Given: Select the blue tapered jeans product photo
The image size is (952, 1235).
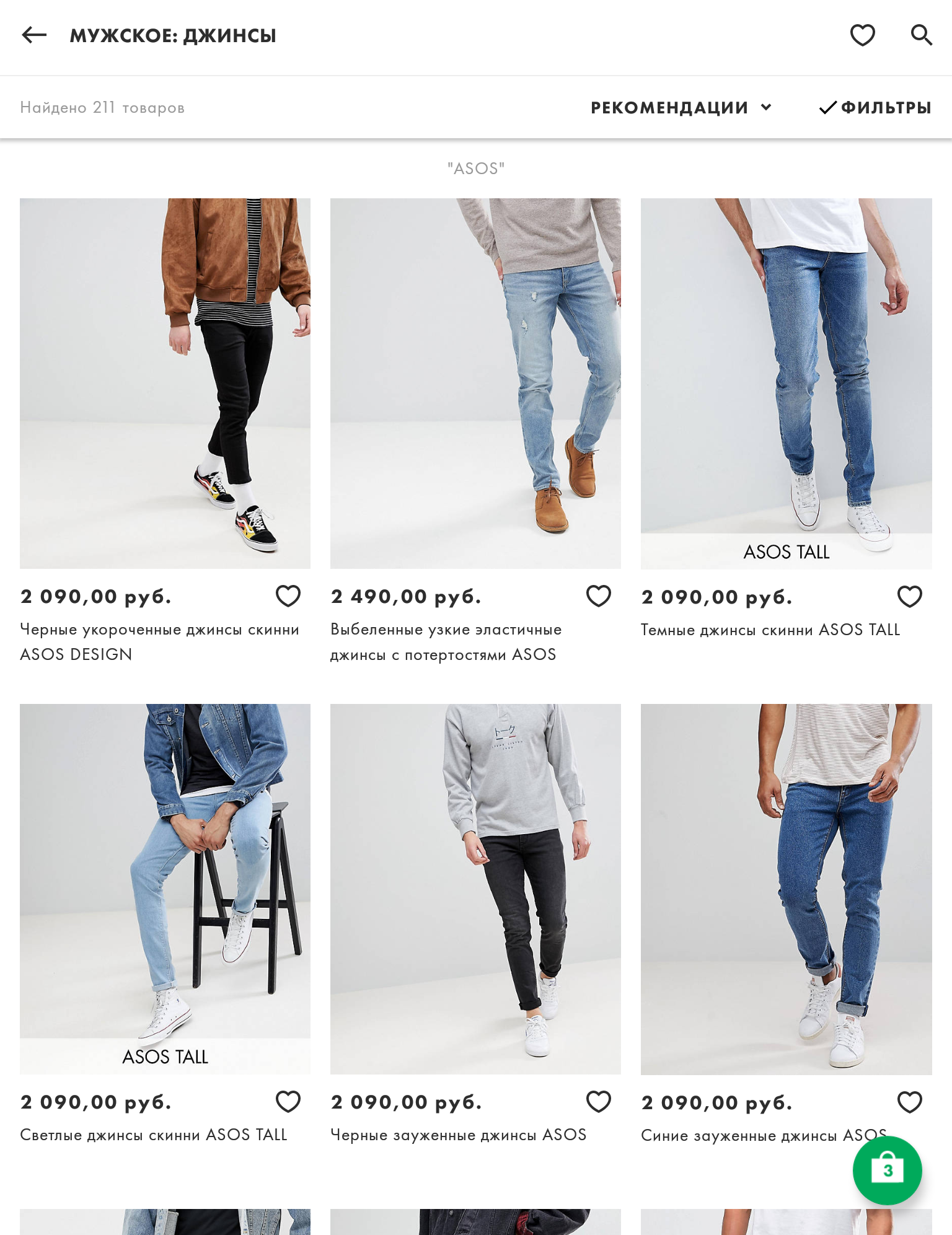Looking at the screenshot, I should click(787, 889).
